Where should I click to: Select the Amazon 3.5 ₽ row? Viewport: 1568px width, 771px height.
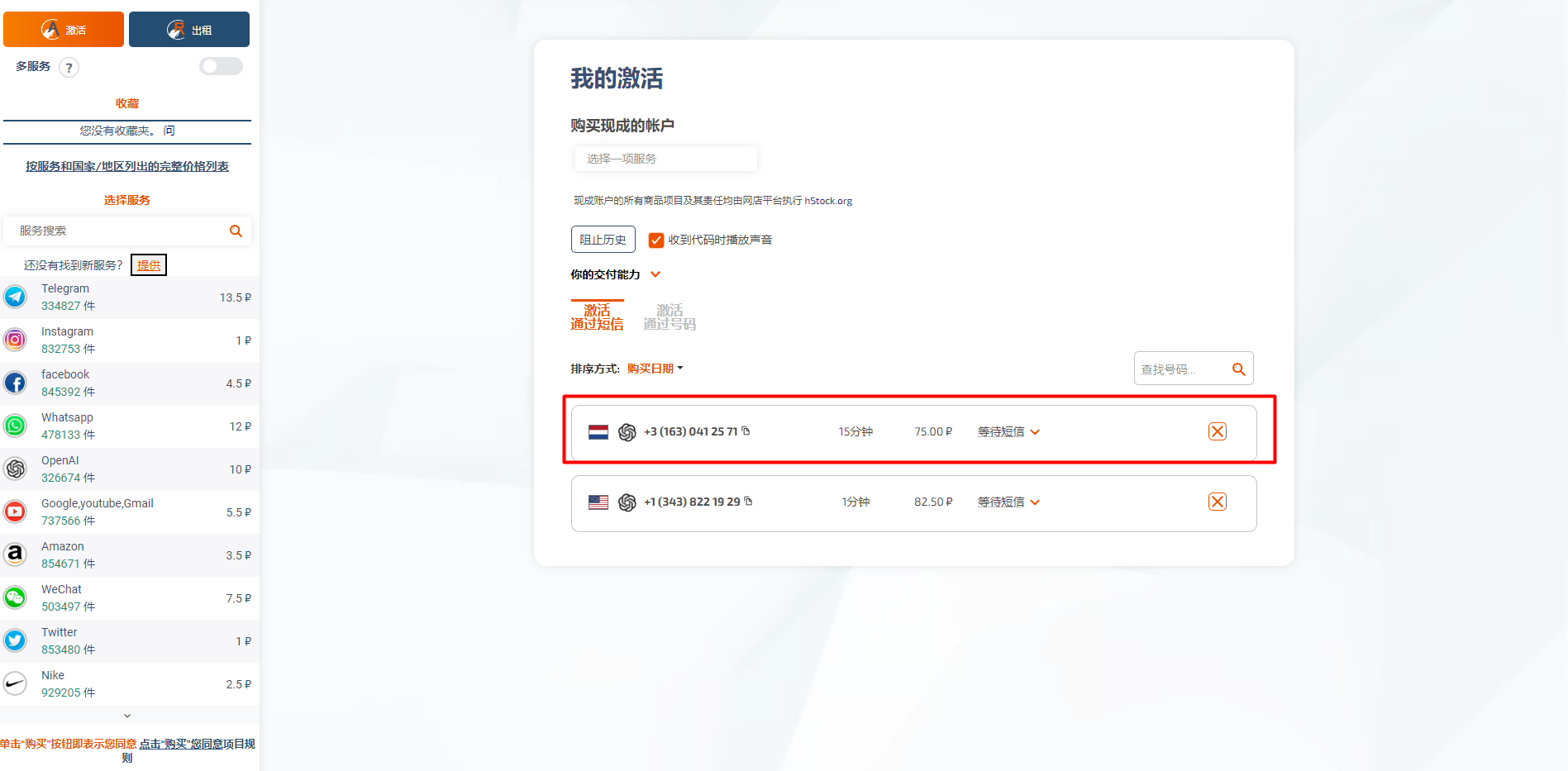(x=130, y=555)
